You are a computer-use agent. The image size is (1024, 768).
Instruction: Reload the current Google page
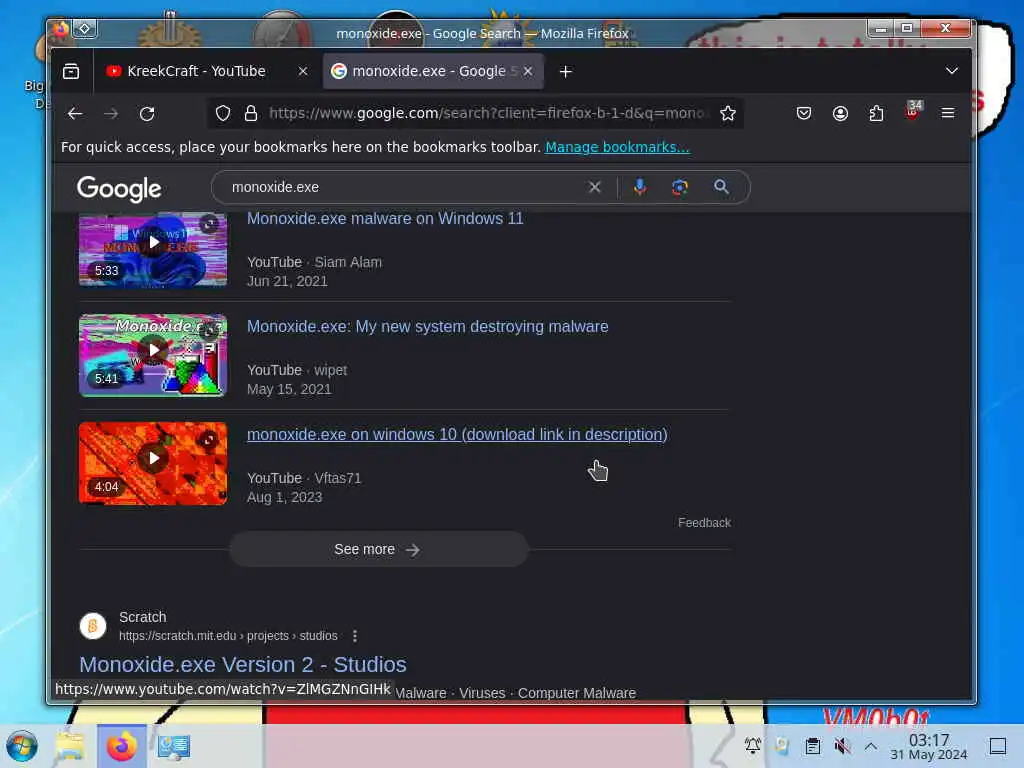click(x=147, y=114)
